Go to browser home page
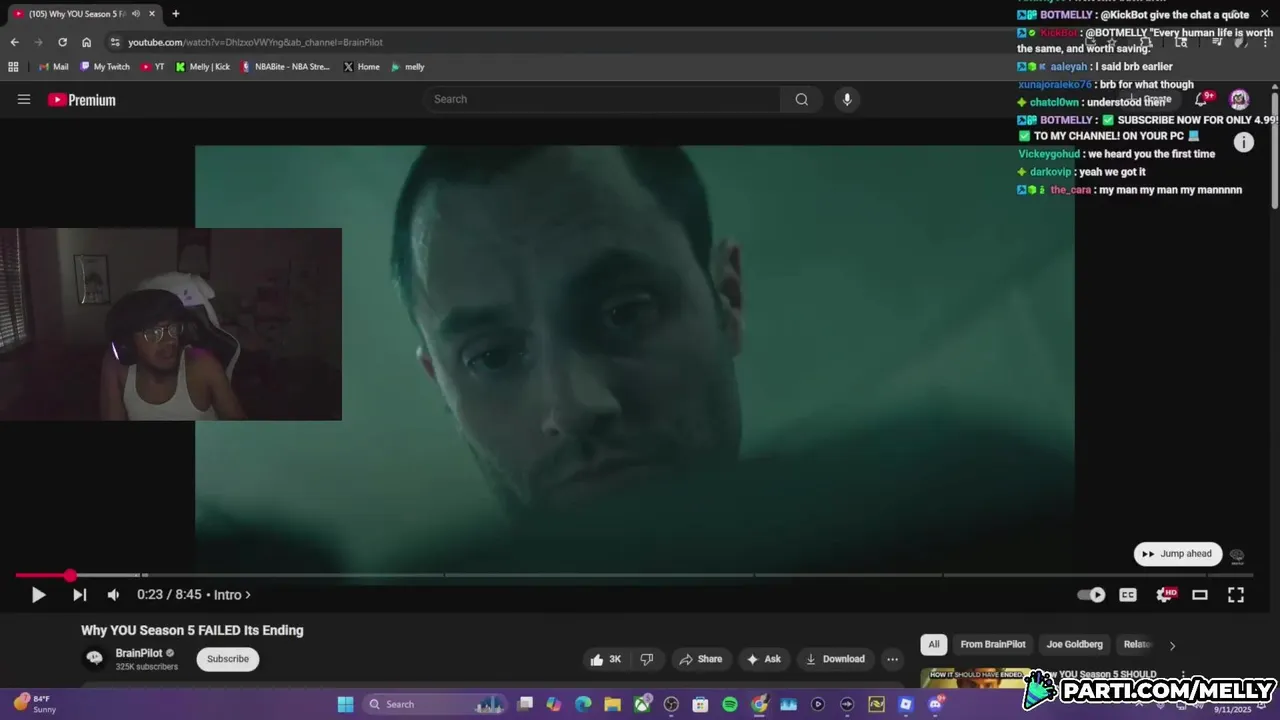This screenshot has width=1280, height=720. (86, 42)
